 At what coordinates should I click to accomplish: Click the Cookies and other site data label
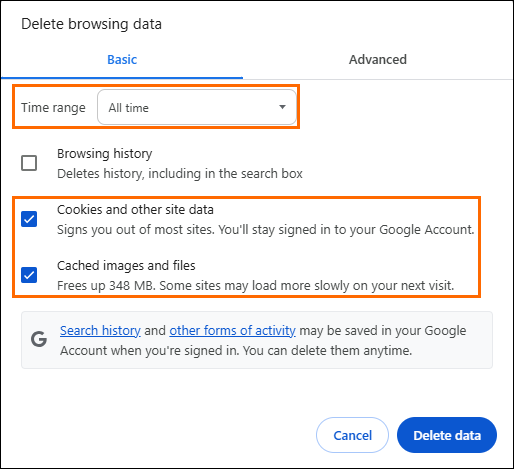[x=135, y=210]
